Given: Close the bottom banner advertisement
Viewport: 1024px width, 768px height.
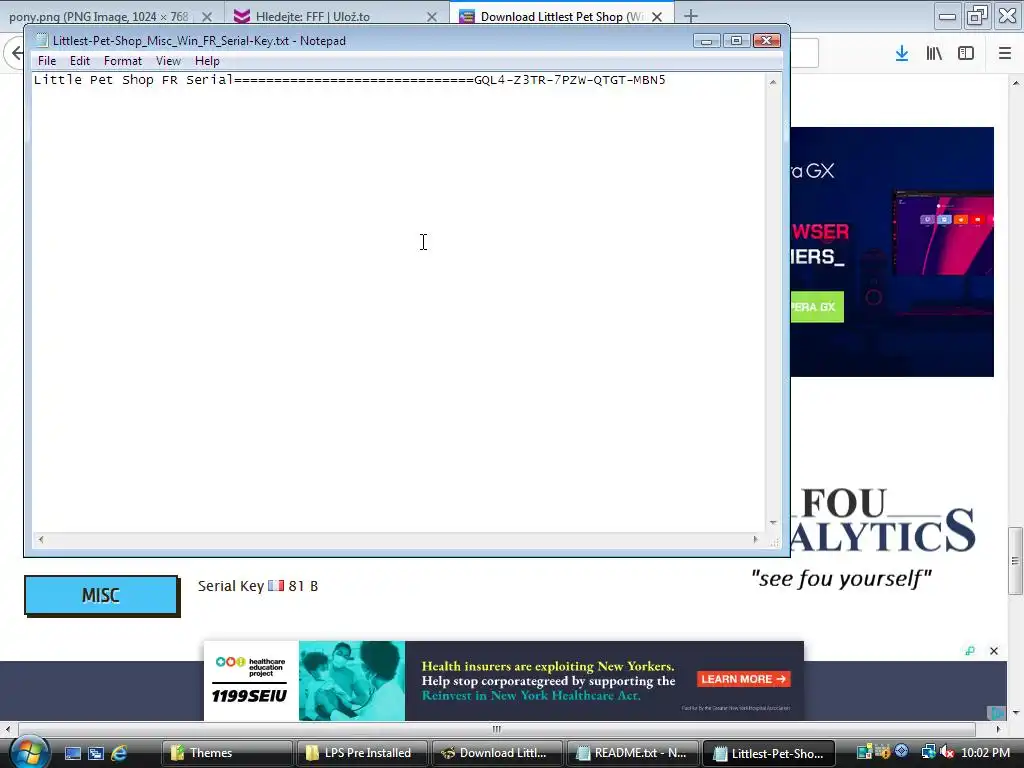Looking at the screenshot, I should (x=994, y=651).
